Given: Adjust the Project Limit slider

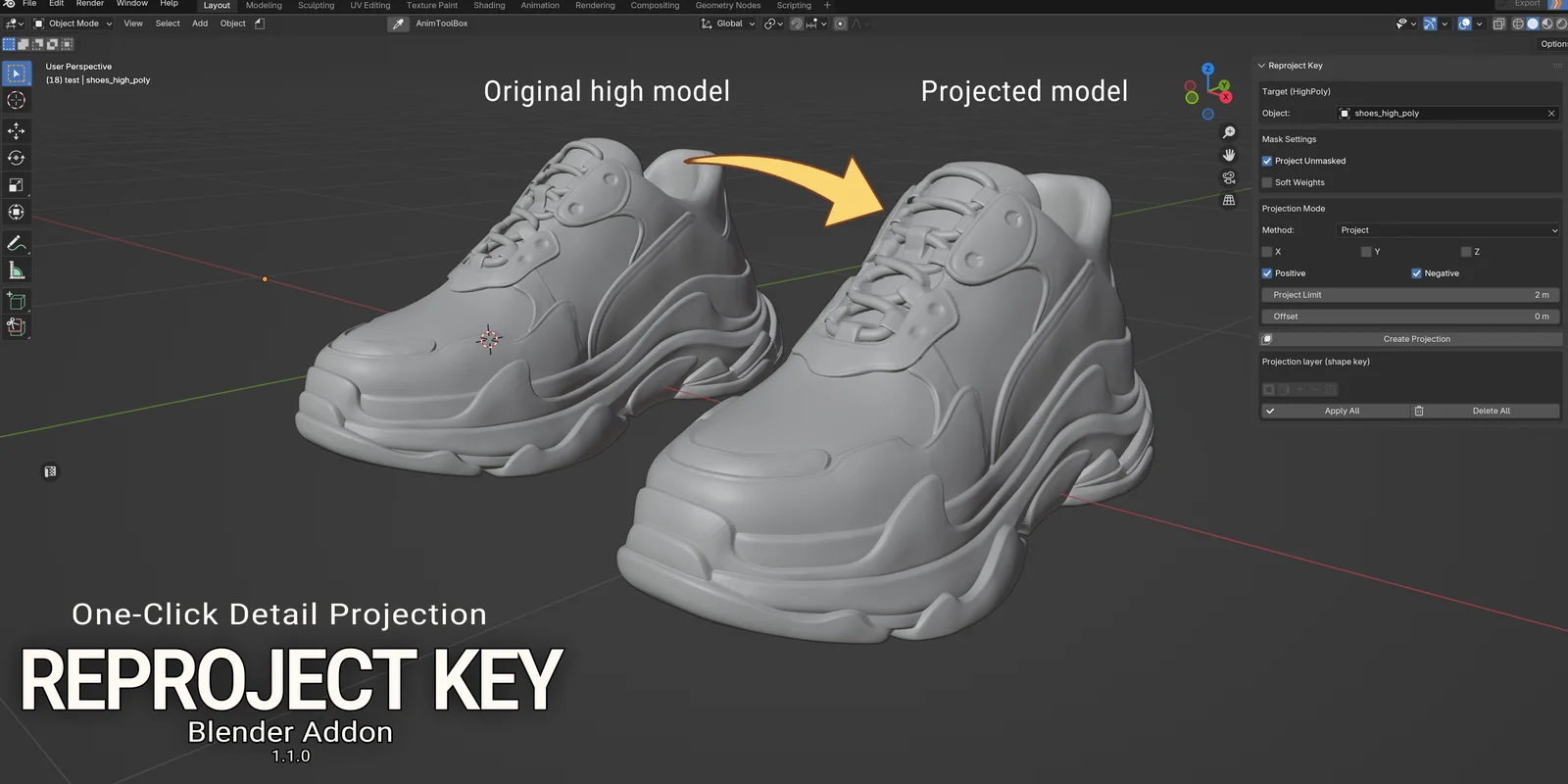Looking at the screenshot, I should click(1410, 295).
